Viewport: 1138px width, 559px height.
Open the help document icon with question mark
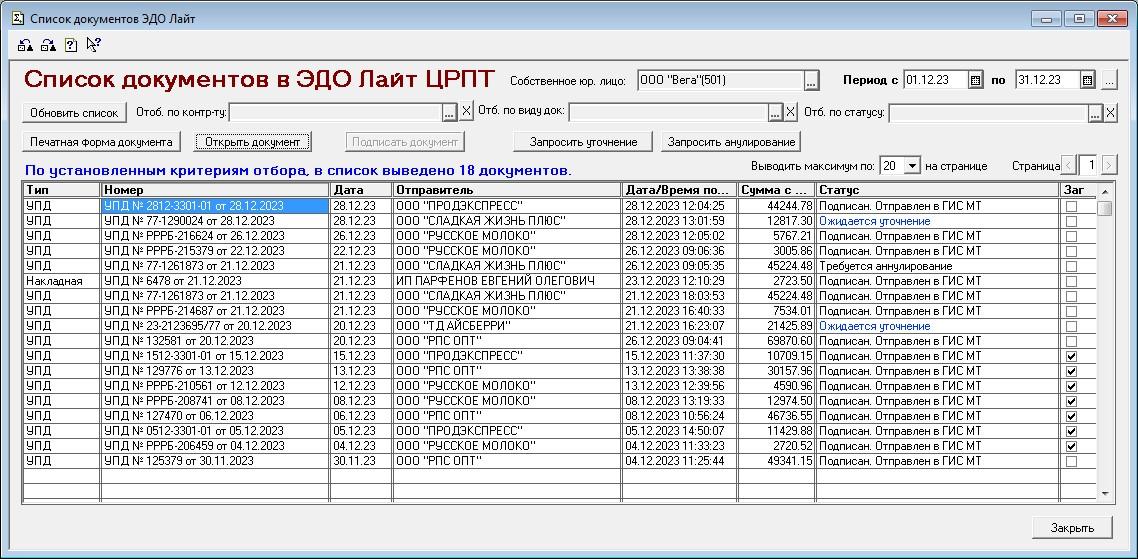70,45
